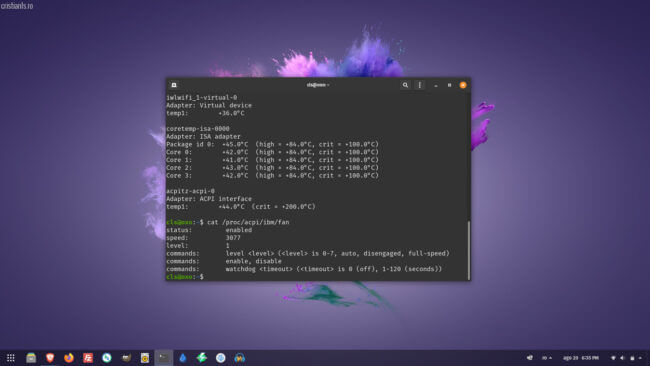Click the battery status tray icon
650x366 pixels.
(632, 358)
